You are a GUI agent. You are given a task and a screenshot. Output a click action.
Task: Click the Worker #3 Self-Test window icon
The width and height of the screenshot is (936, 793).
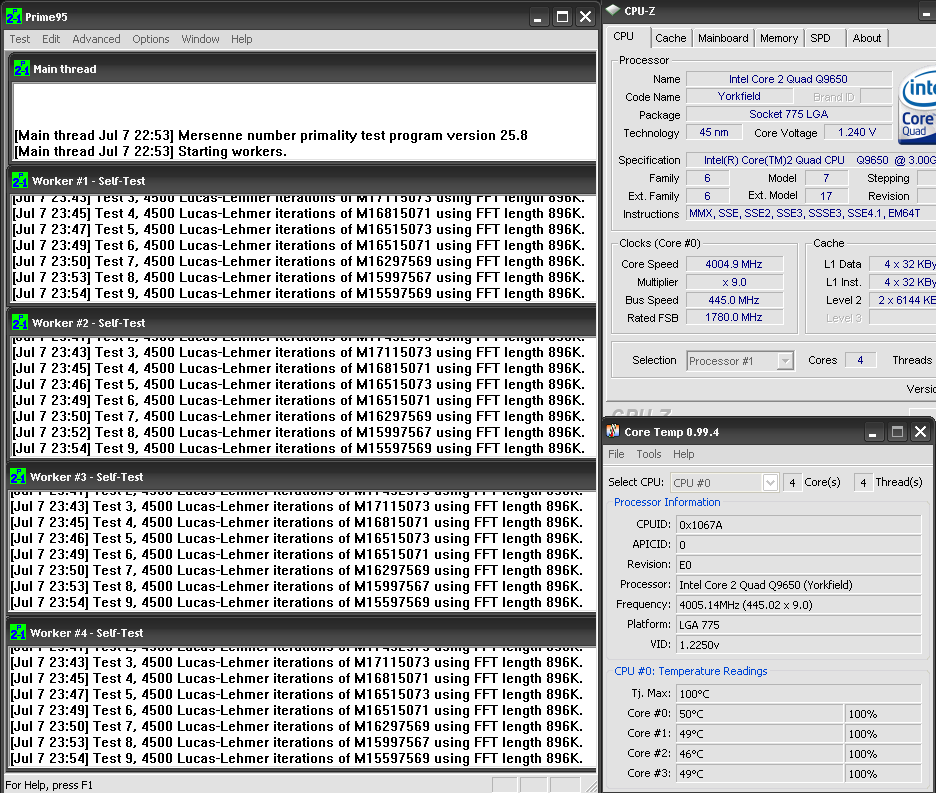coord(19,477)
